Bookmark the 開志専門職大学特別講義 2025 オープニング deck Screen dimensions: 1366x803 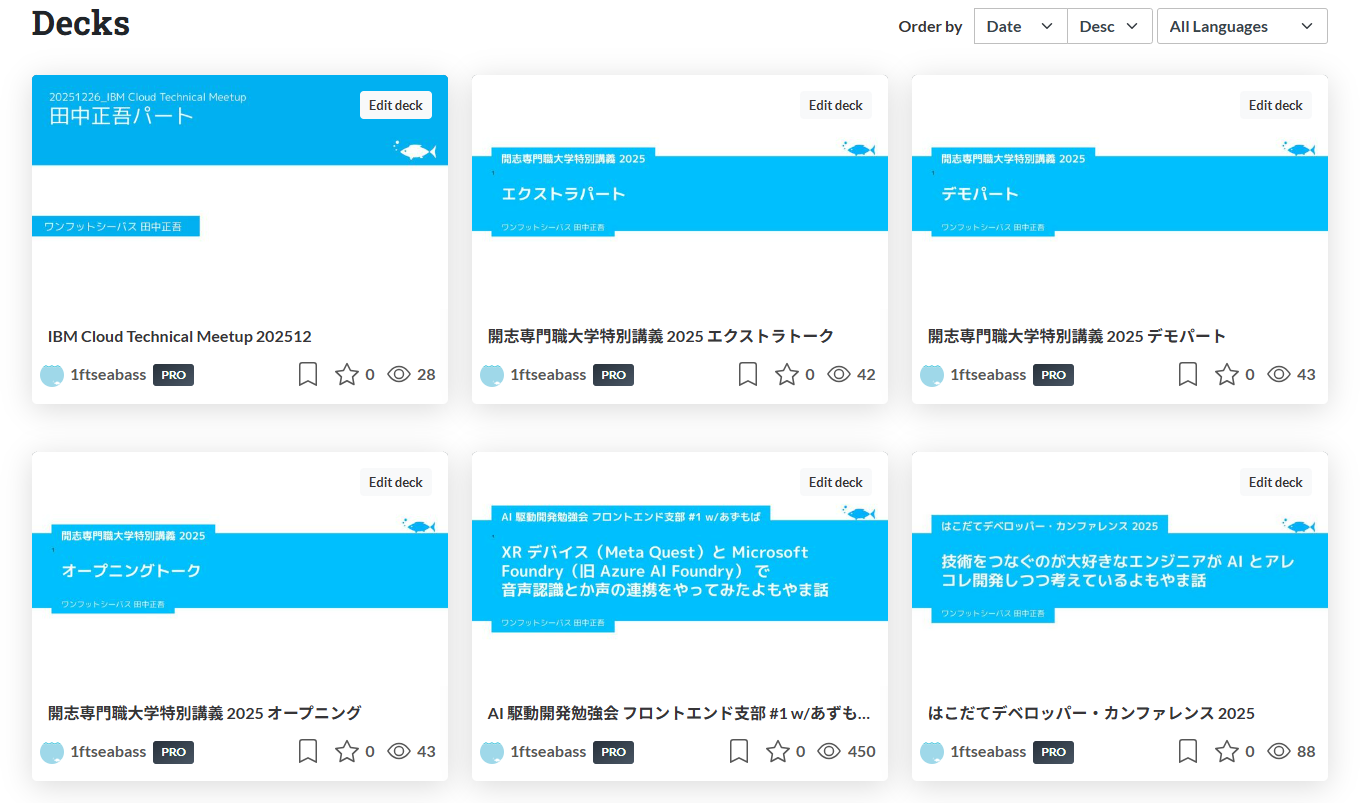click(x=308, y=752)
